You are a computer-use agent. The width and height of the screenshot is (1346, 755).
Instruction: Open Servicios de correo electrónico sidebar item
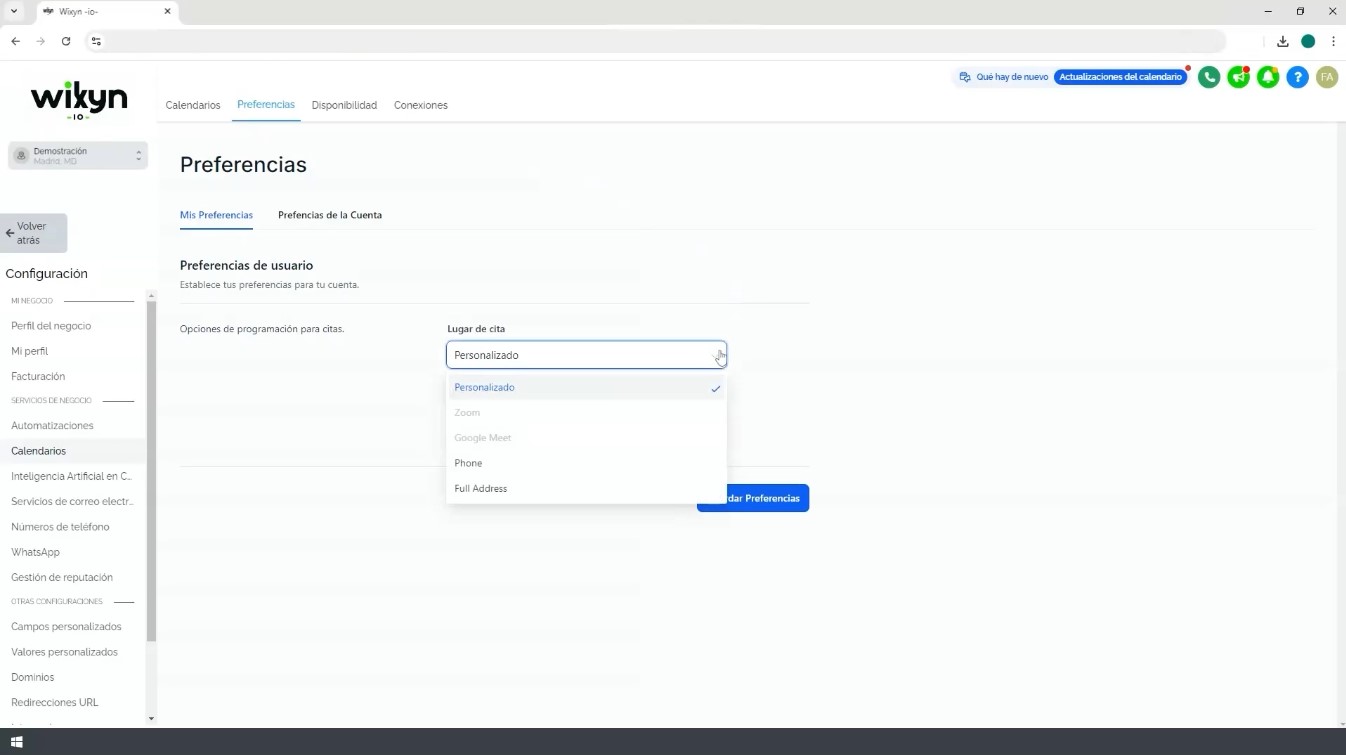point(72,502)
